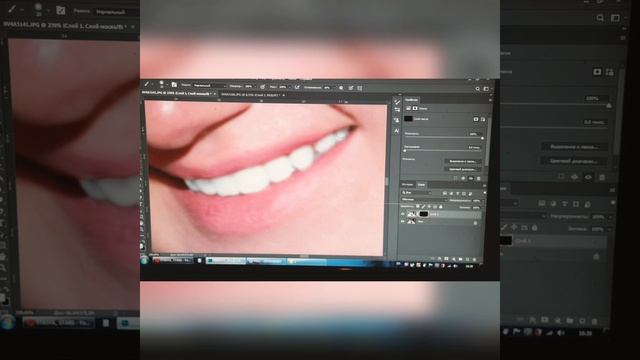The height and width of the screenshot is (360, 640).
Task: Open the paint symmetry options icon
Action: pos(359,88)
